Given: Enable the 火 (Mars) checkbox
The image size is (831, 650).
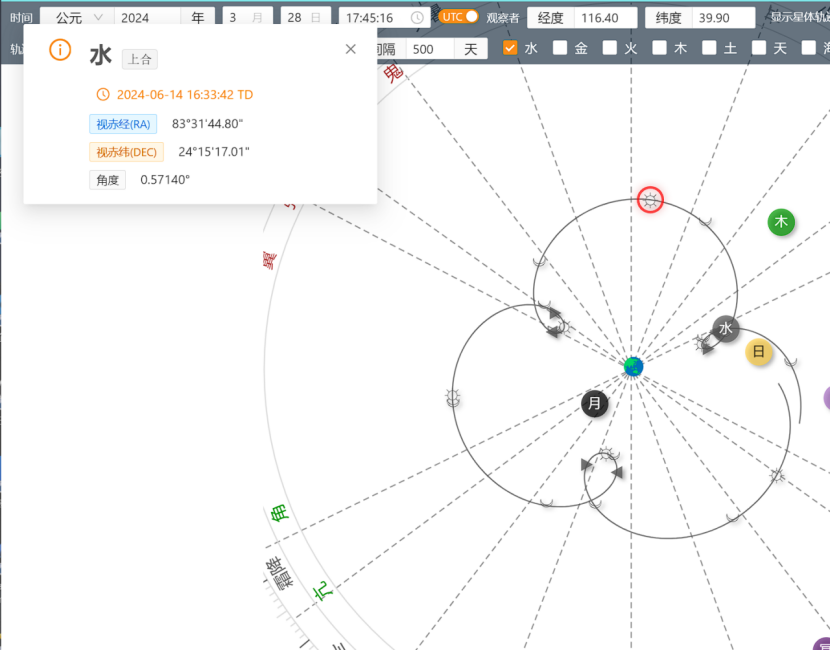Looking at the screenshot, I should coord(610,48).
